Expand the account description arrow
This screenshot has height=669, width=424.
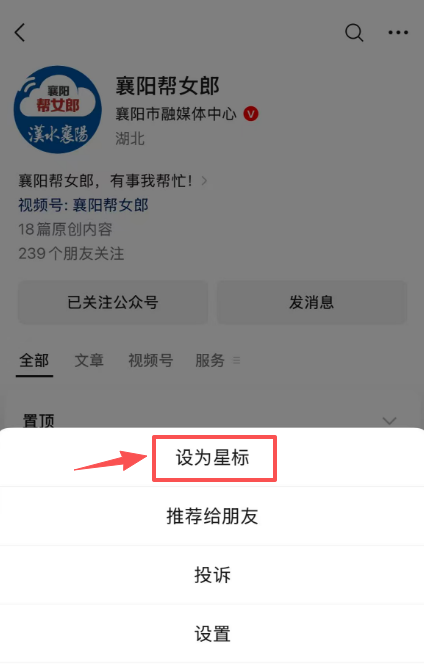pos(204,181)
